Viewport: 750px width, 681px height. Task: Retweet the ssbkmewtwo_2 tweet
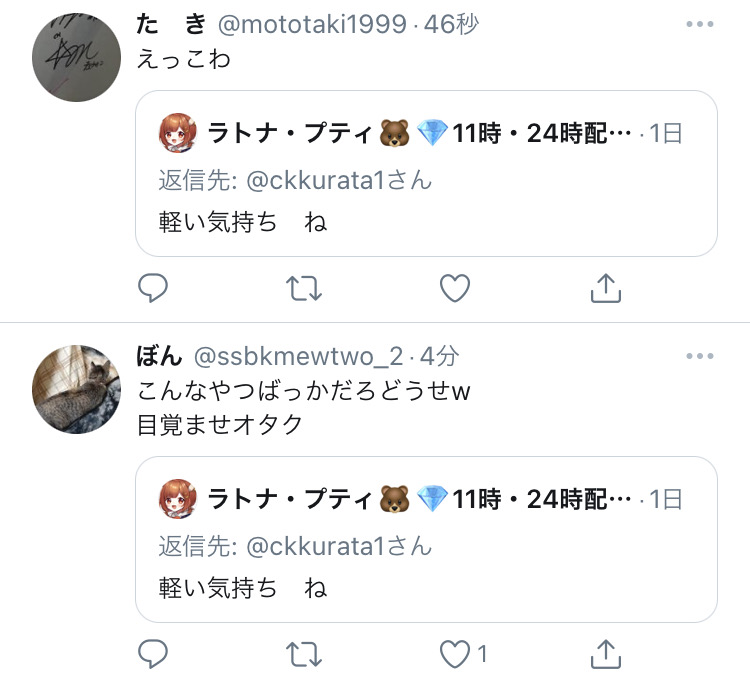pyautogui.click(x=304, y=654)
